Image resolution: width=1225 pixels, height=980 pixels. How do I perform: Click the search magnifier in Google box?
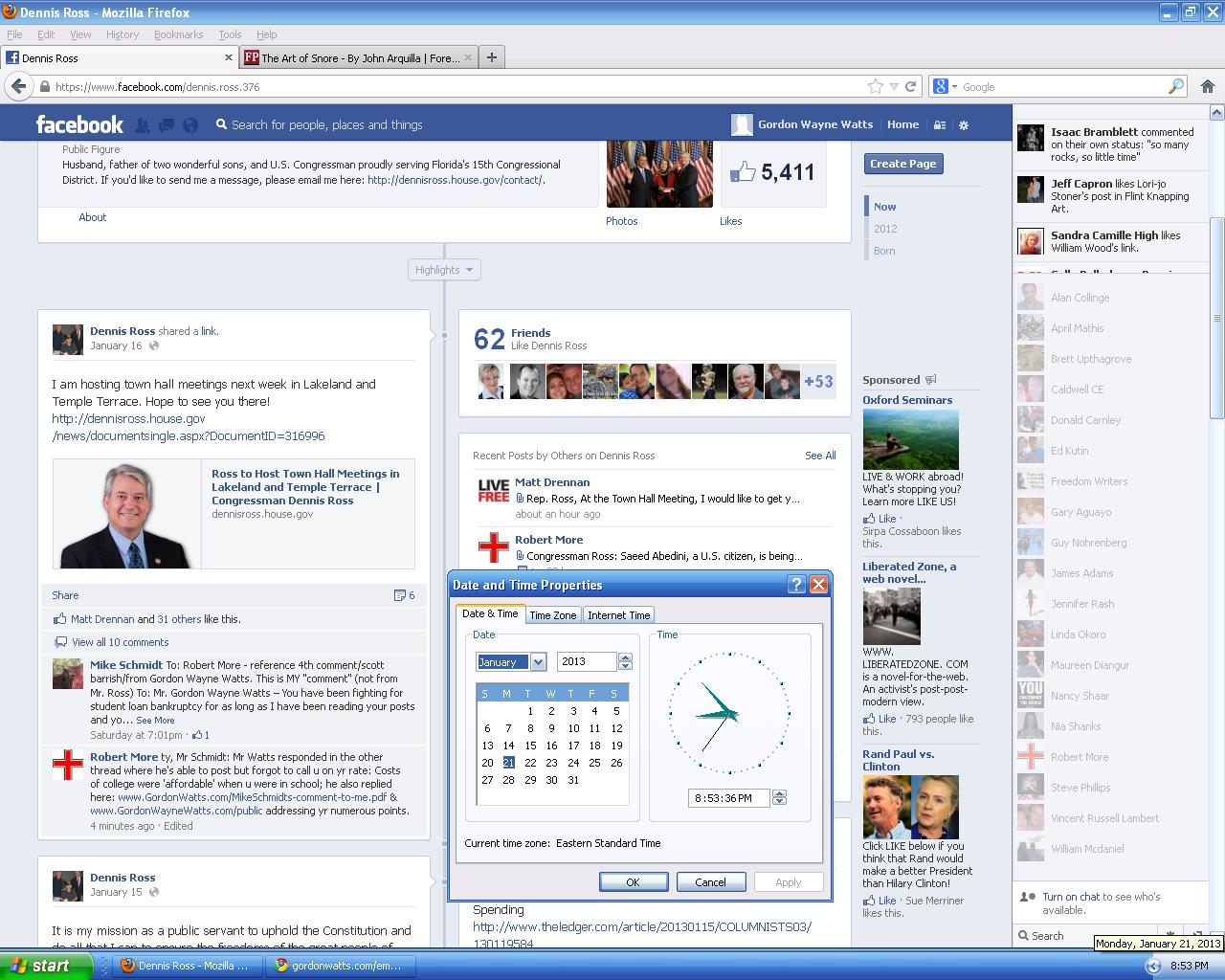1176,86
